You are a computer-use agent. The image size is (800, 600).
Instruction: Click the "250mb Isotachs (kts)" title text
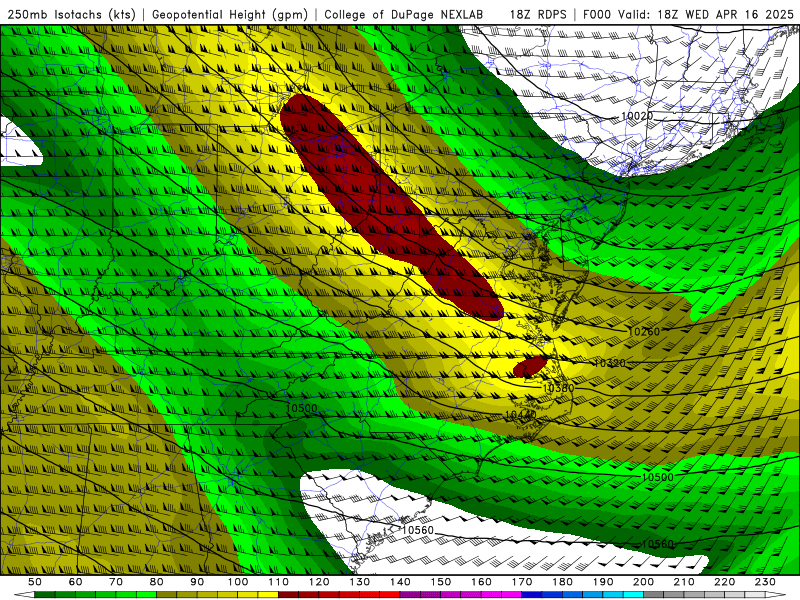point(71,15)
